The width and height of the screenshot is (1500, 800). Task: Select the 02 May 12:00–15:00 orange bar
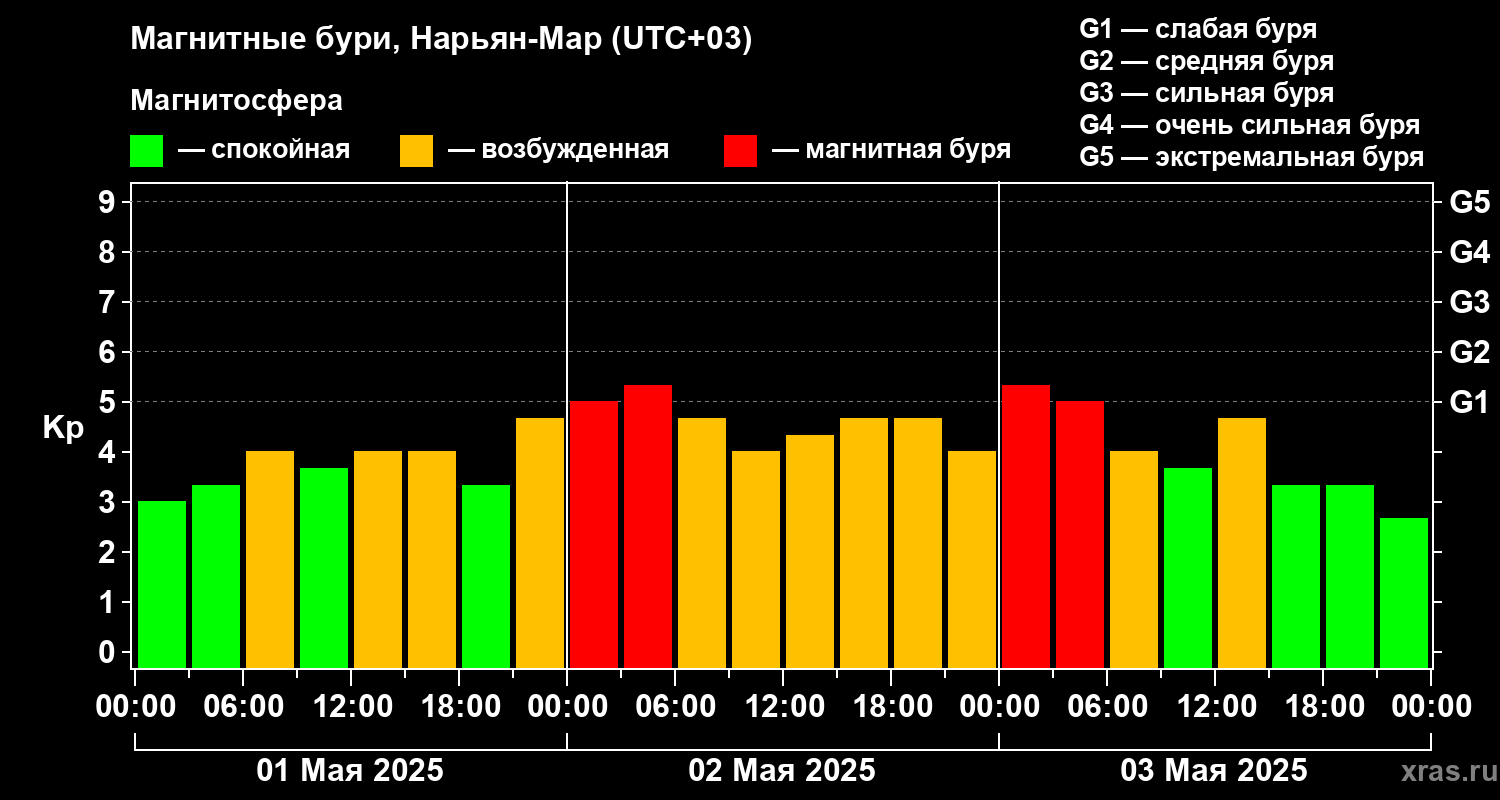[810, 551]
